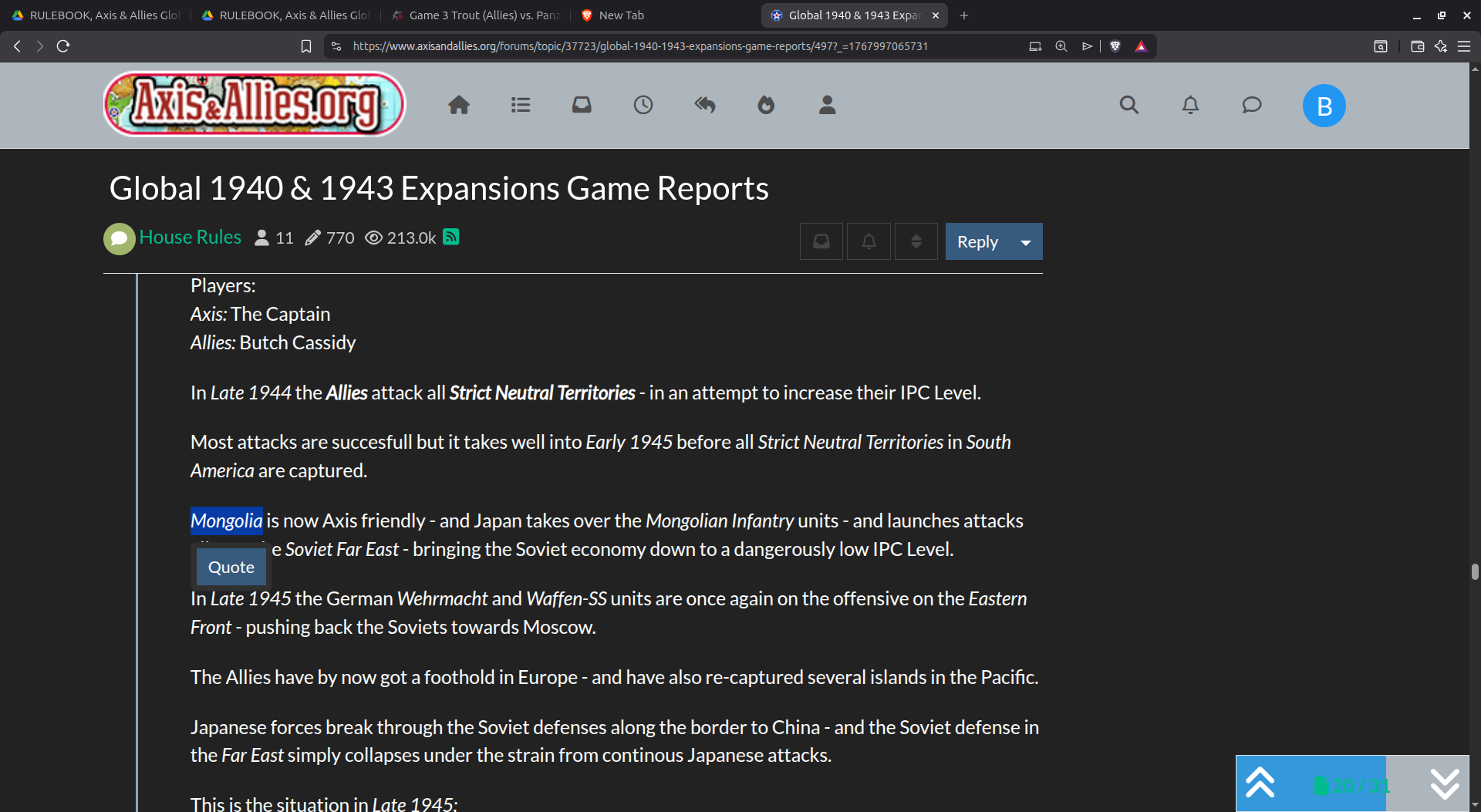Toggle watching this topic with the bell

(x=868, y=241)
